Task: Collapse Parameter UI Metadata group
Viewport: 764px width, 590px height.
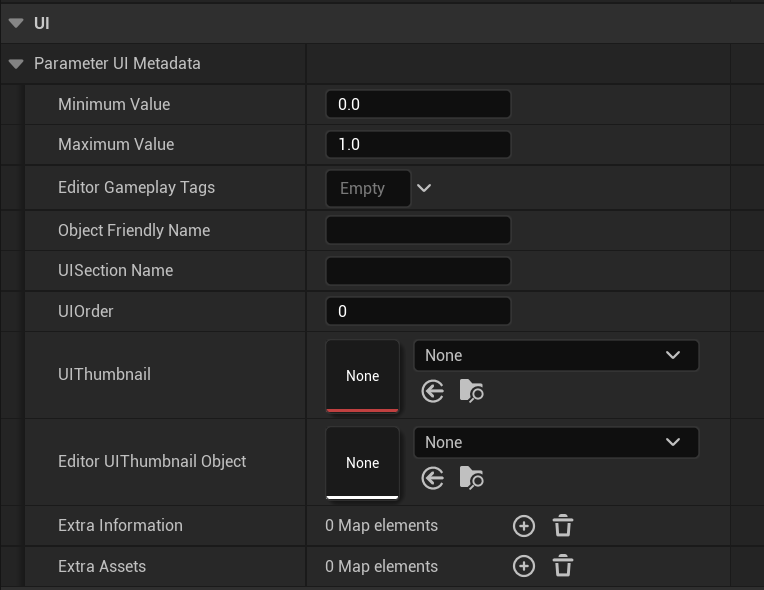Action: point(16,63)
